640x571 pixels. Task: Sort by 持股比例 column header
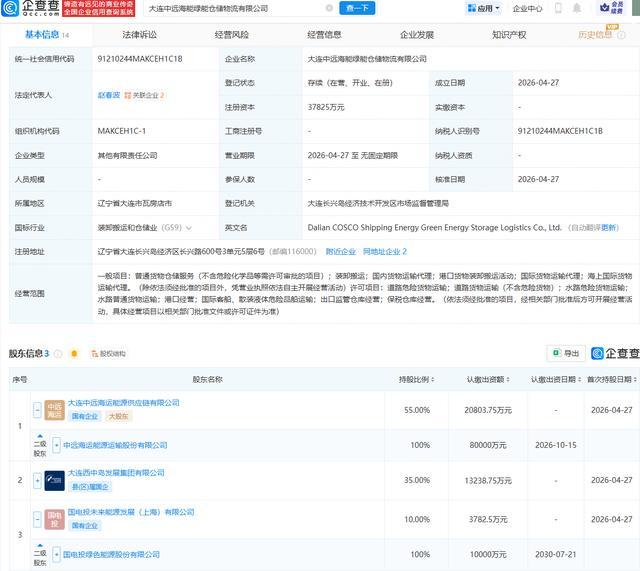pos(416,380)
